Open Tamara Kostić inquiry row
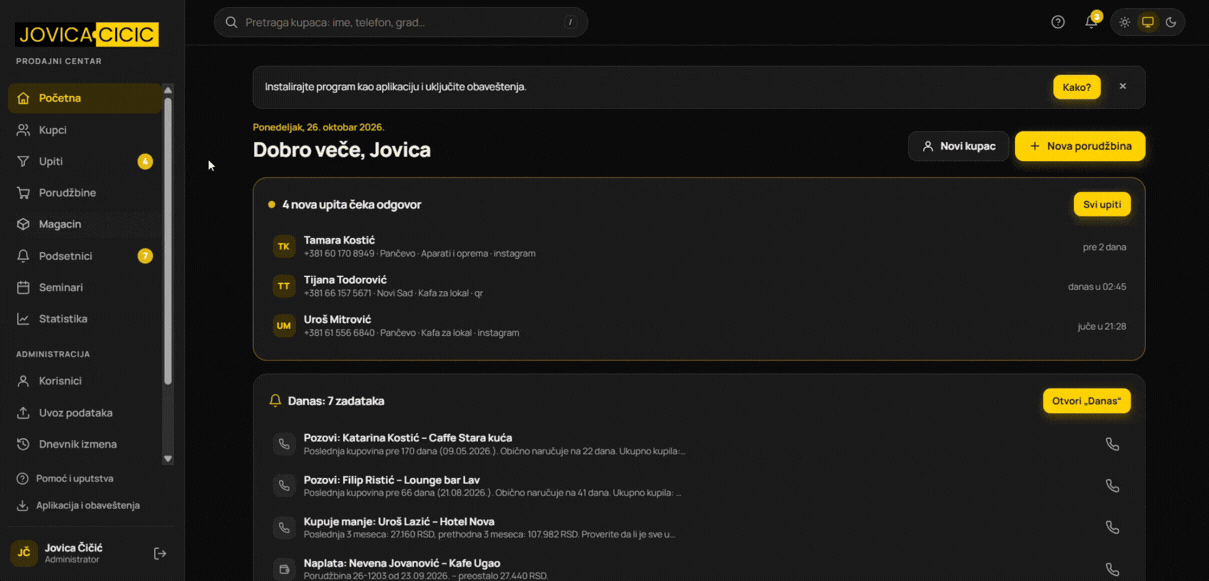Image resolution: width=1209 pixels, height=581 pixels. coord(699,247)
